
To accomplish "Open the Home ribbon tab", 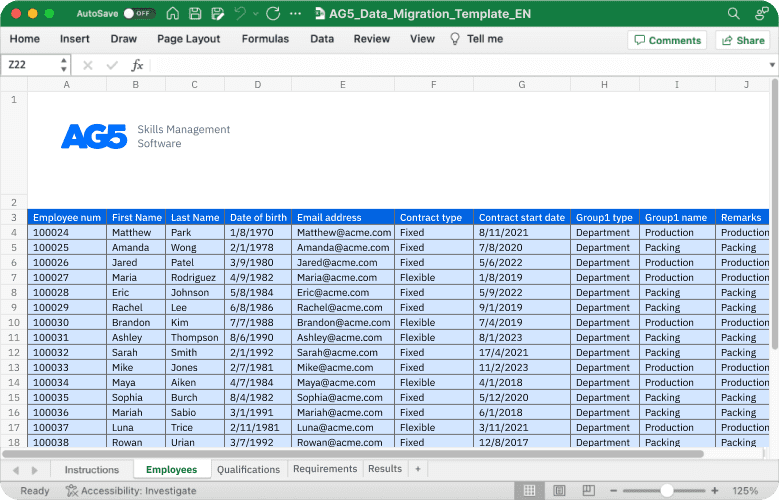I will coord(24,39).
